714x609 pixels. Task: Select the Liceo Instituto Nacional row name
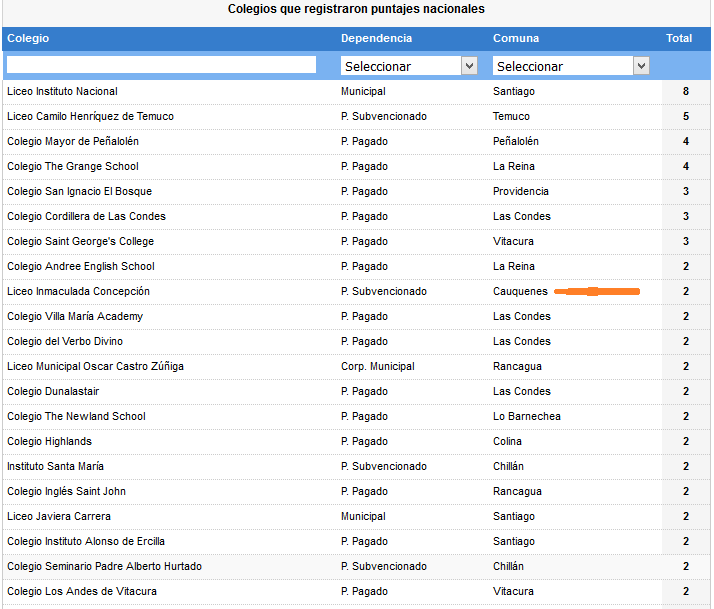click(x=62, y=91)
